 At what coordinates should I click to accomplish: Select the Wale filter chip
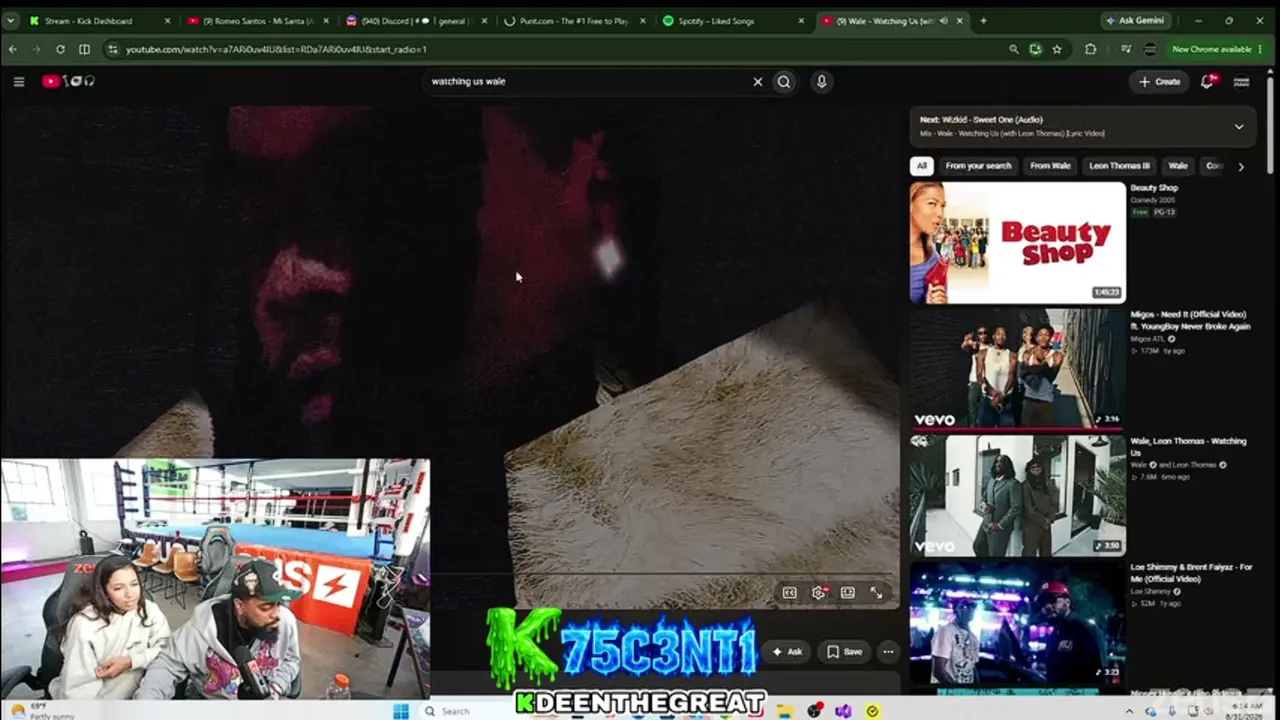click(1178, 166)
